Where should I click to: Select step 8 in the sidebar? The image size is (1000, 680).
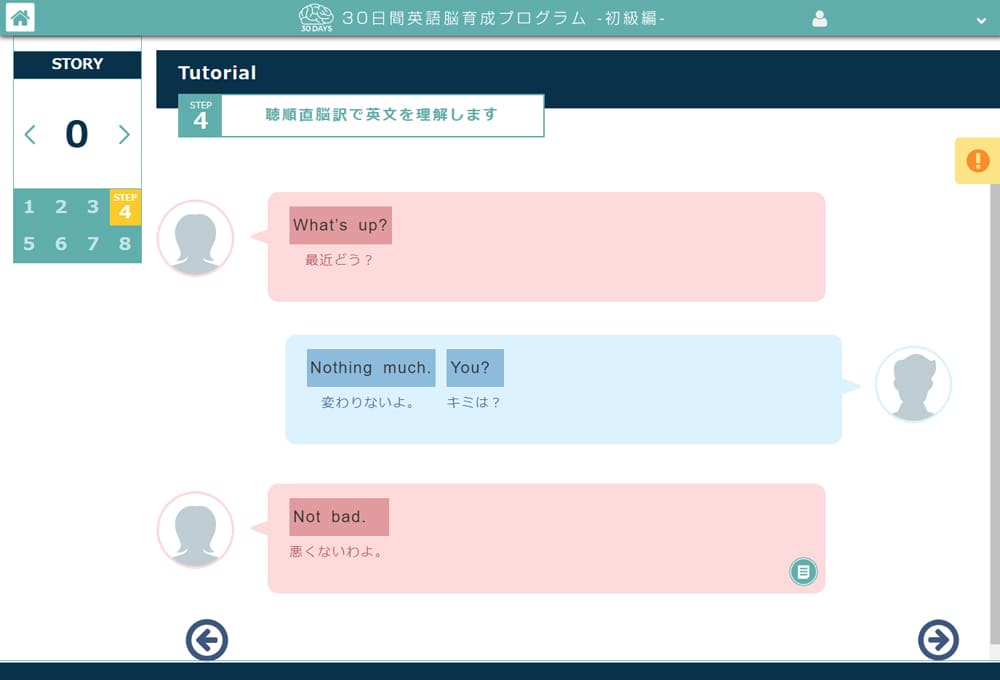[x=125, y=243]
